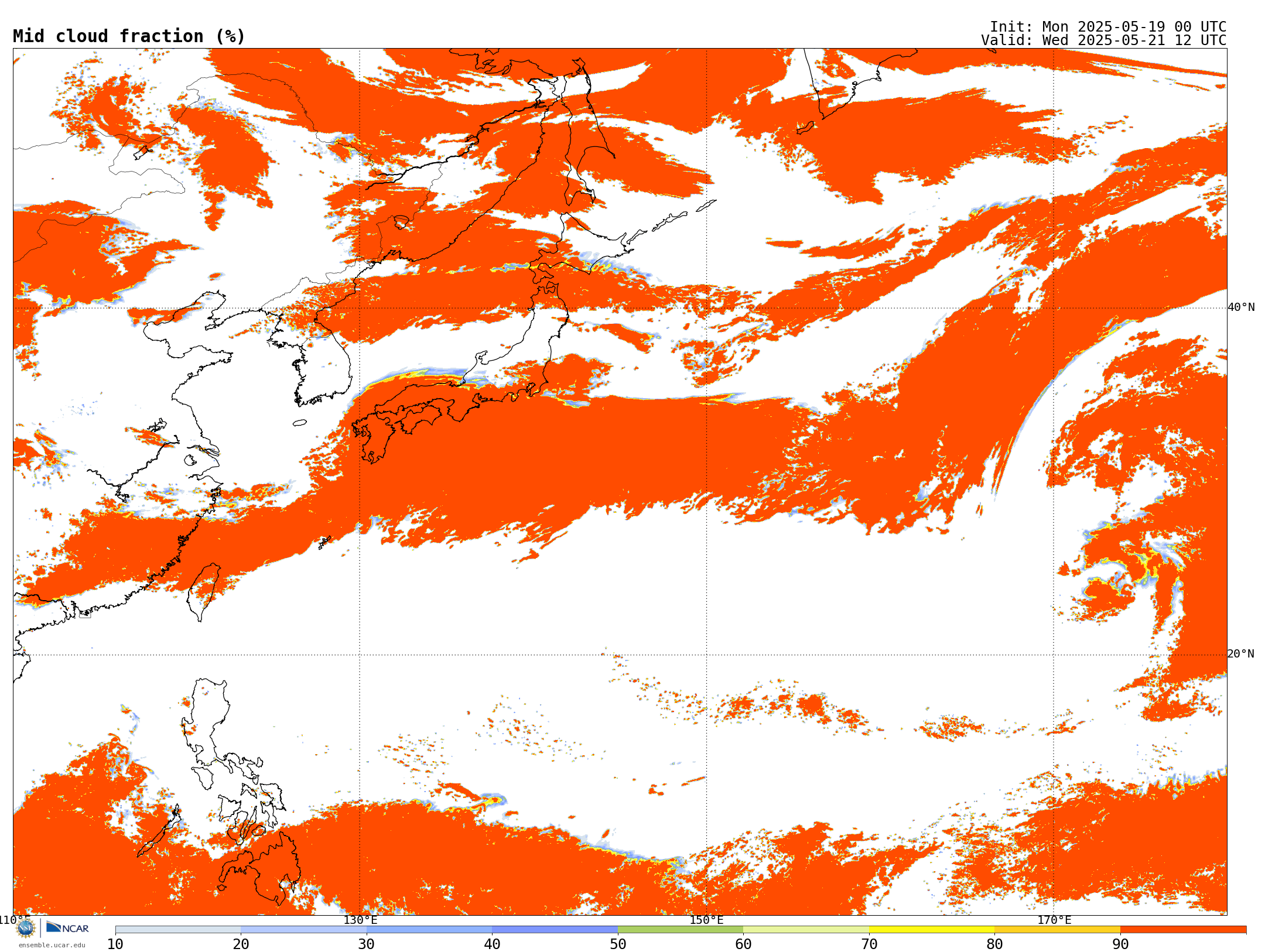Click the colorbar tick label 90
The image size is (1265, 952).
[1120, 944]
